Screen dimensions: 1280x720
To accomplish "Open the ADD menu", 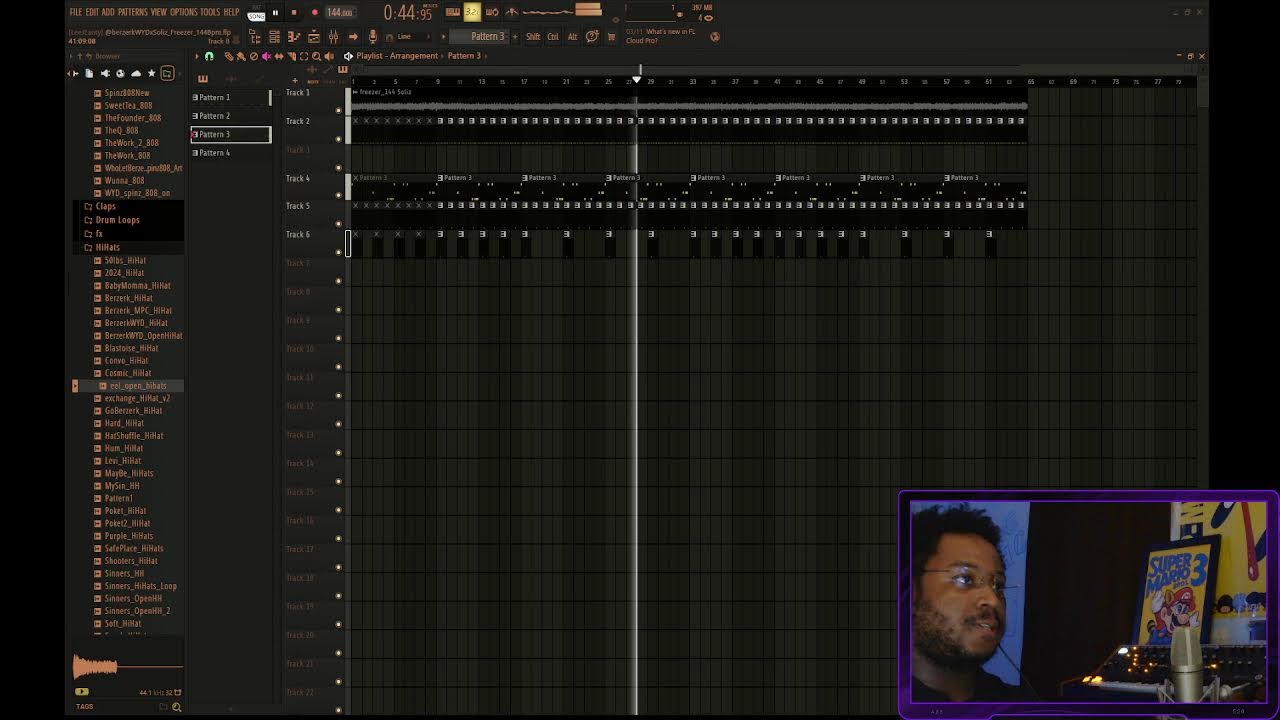I will coord(108,12).
